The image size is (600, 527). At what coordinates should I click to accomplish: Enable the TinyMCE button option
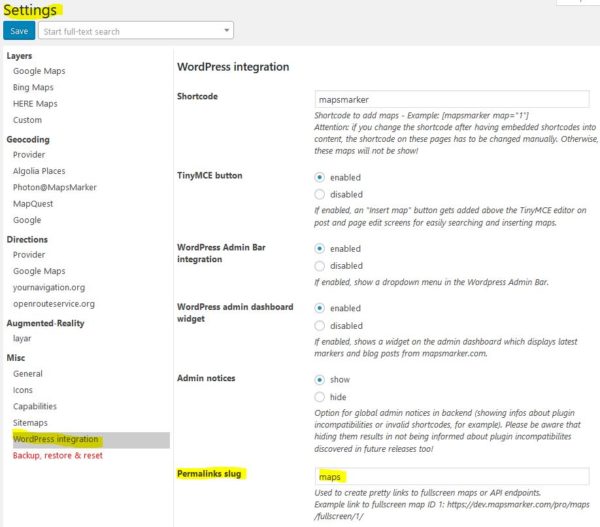(x=320, y=177)
